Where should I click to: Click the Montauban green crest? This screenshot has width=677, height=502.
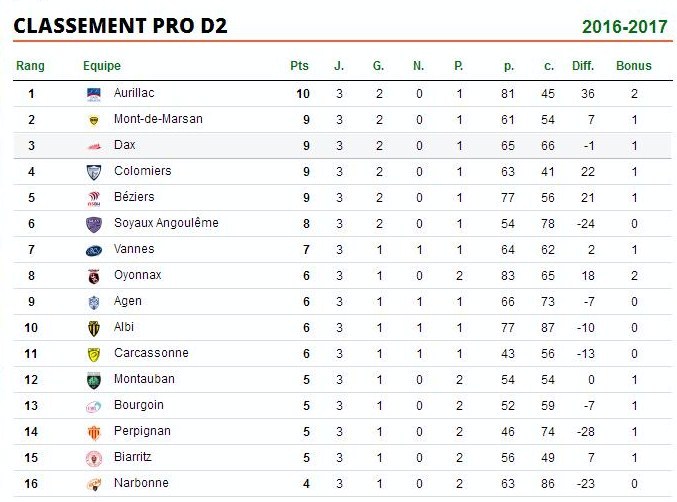tap(94, 380)
